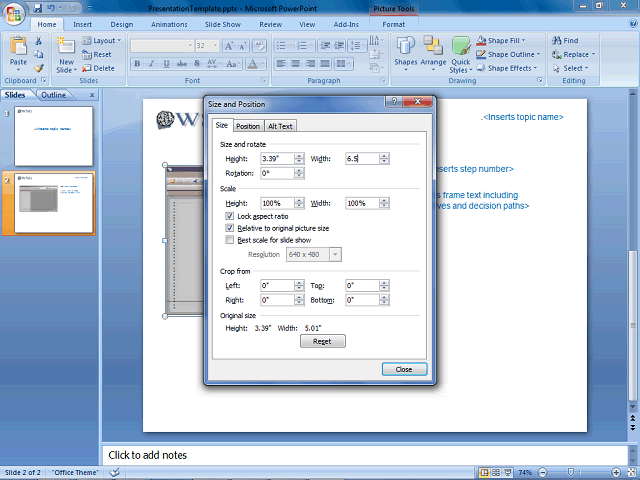Screen dimensions: 640x480
Task: Decrease font size with Shrink Font
Action: click(x=242, y=46)
